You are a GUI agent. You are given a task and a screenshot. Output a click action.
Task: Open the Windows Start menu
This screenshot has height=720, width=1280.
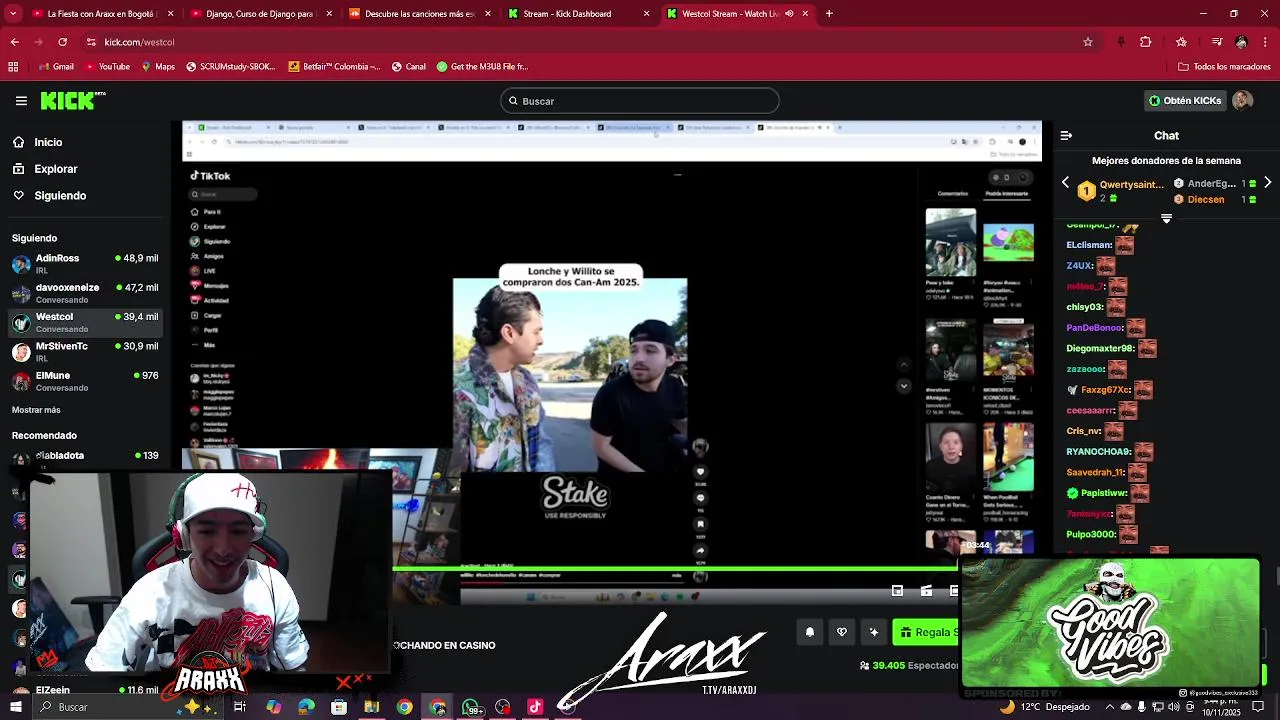click(x=15, y=707)
